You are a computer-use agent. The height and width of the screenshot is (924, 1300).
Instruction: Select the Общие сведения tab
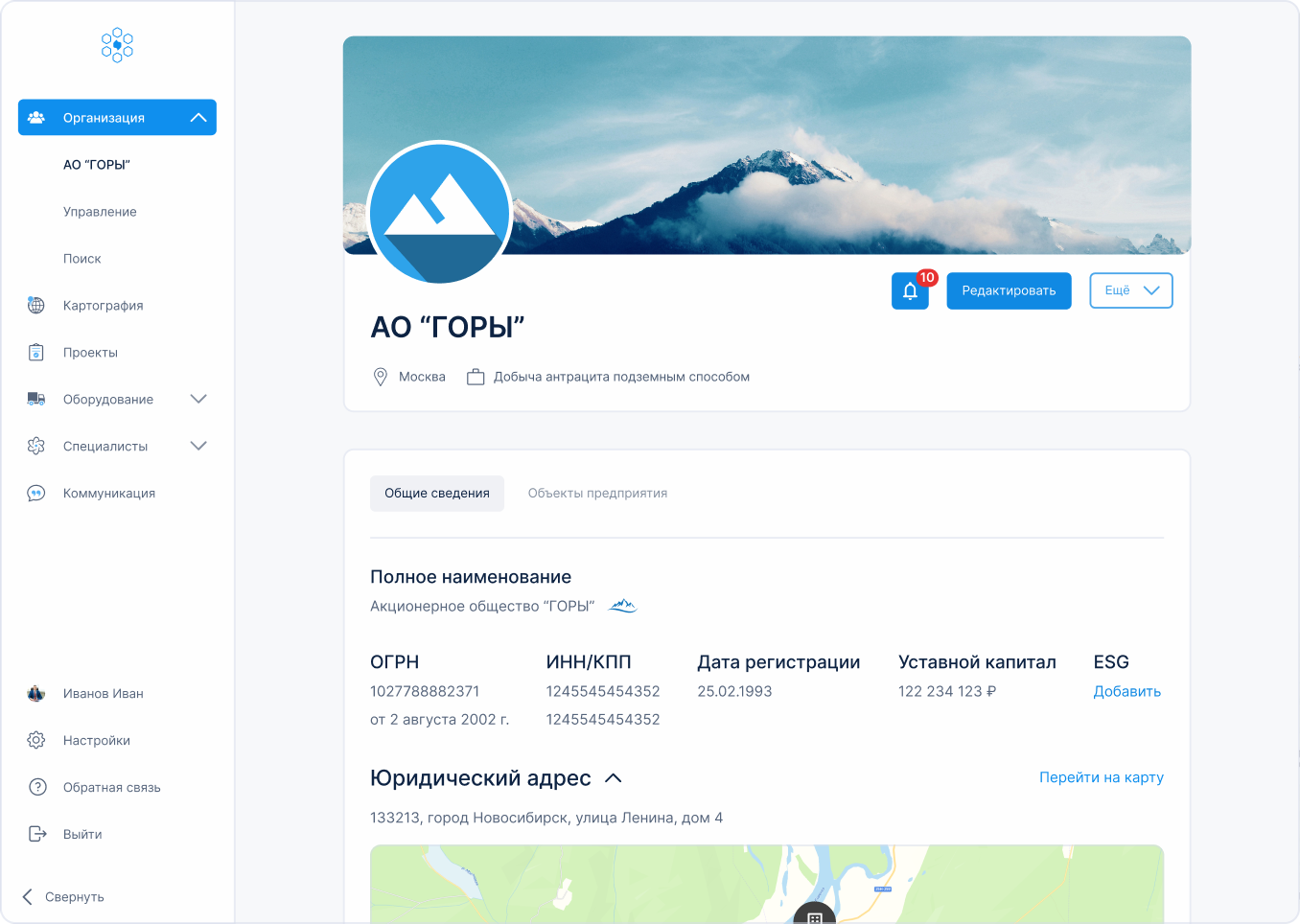437,493
